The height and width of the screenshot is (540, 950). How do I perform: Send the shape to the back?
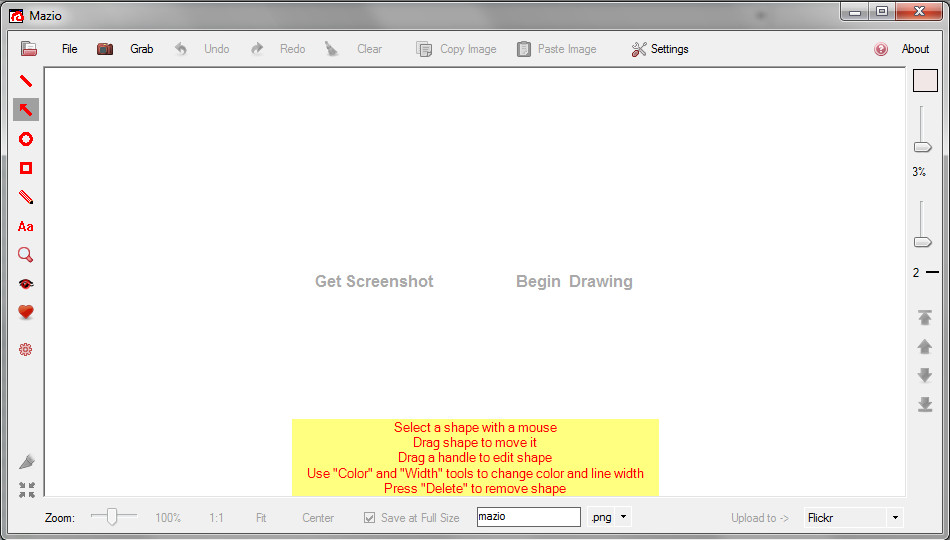coord(925,404)
